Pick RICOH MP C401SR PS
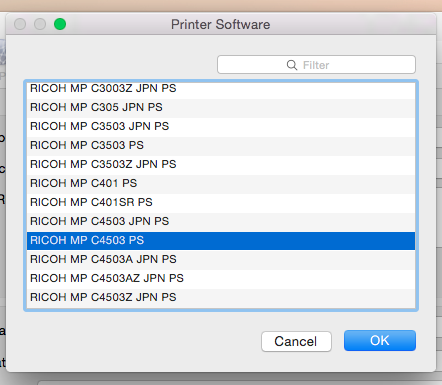Viewport: 442px width, 385px height. coord(221,203)
